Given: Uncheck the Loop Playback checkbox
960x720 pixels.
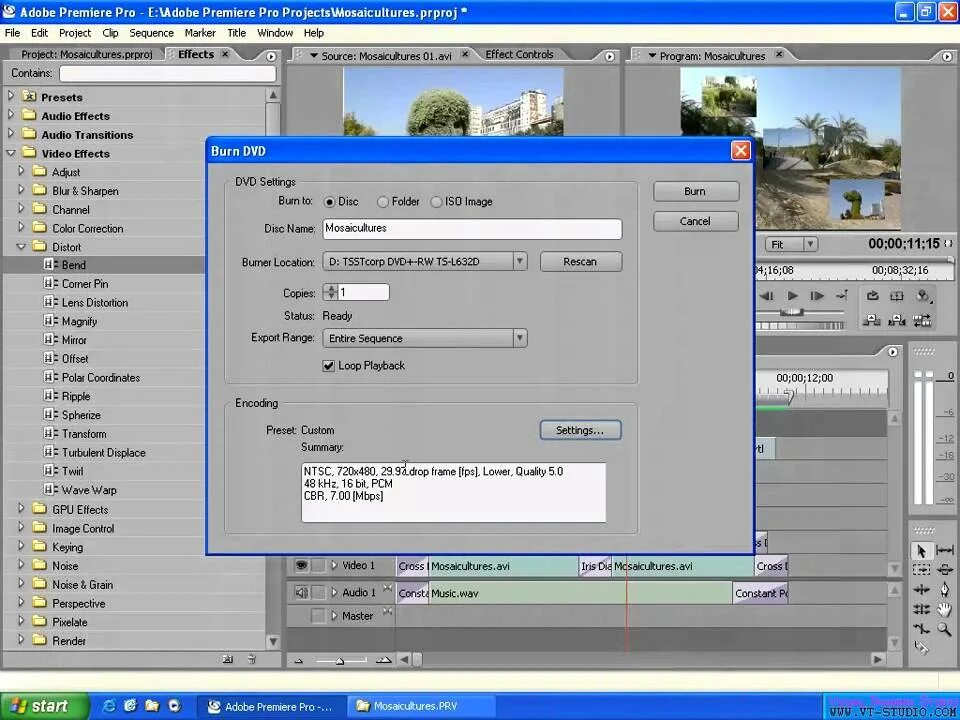Looking at the screenshot, I should (329, 365).
